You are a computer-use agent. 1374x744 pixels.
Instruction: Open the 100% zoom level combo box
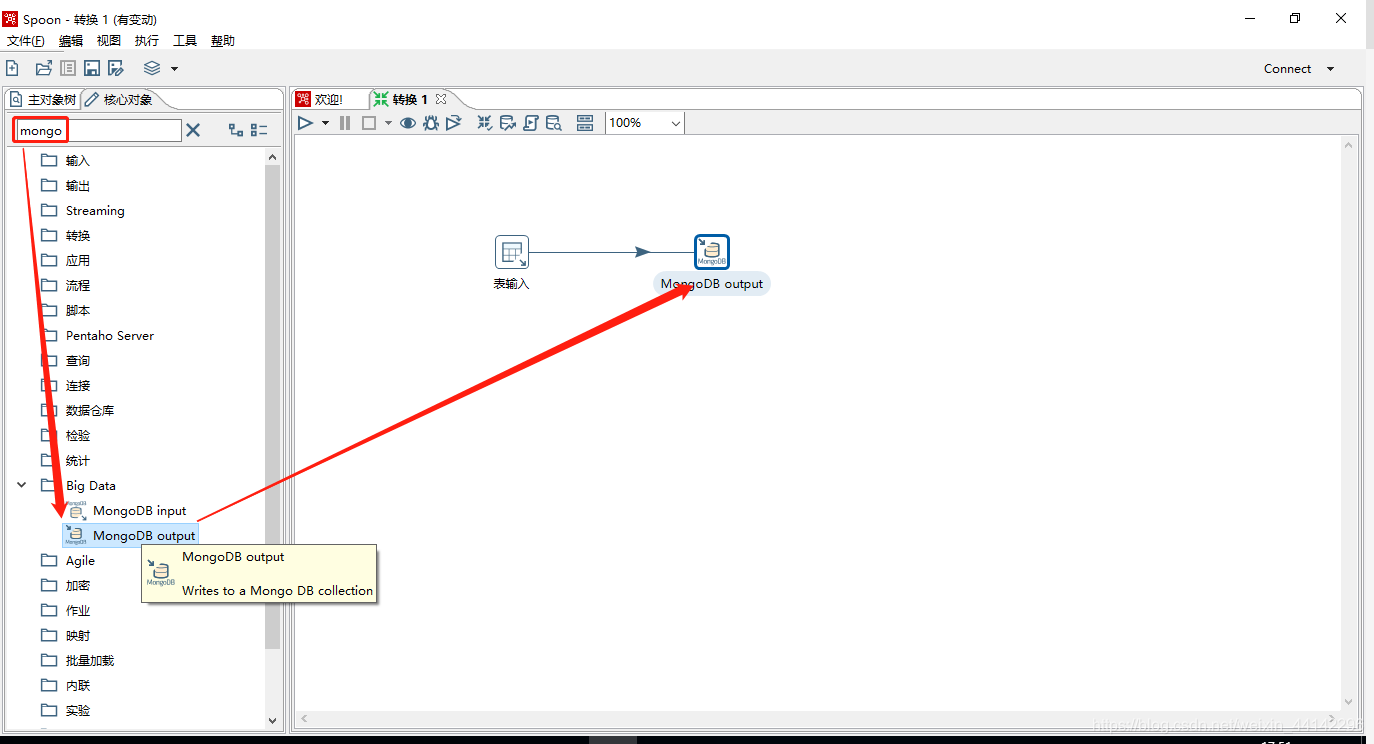[x=645, y=123]
